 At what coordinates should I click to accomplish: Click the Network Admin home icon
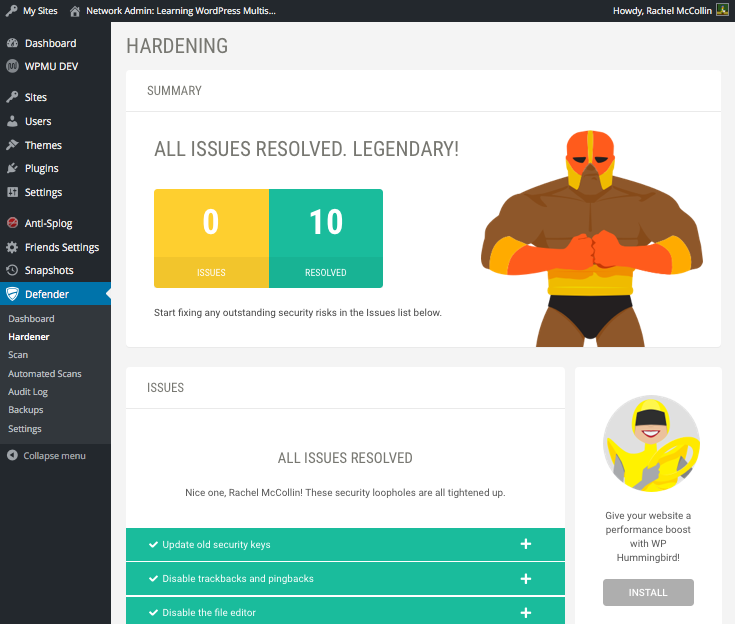coord(75,11)
